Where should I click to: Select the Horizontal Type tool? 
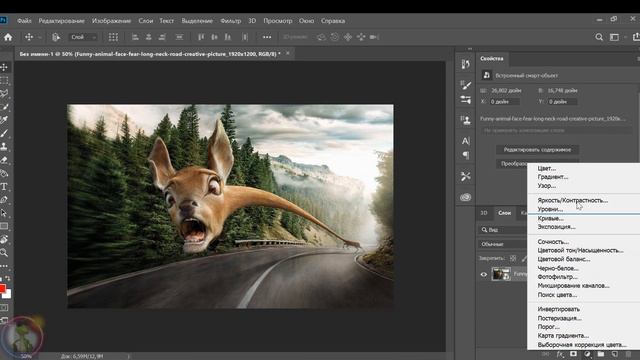click(4, 187)
